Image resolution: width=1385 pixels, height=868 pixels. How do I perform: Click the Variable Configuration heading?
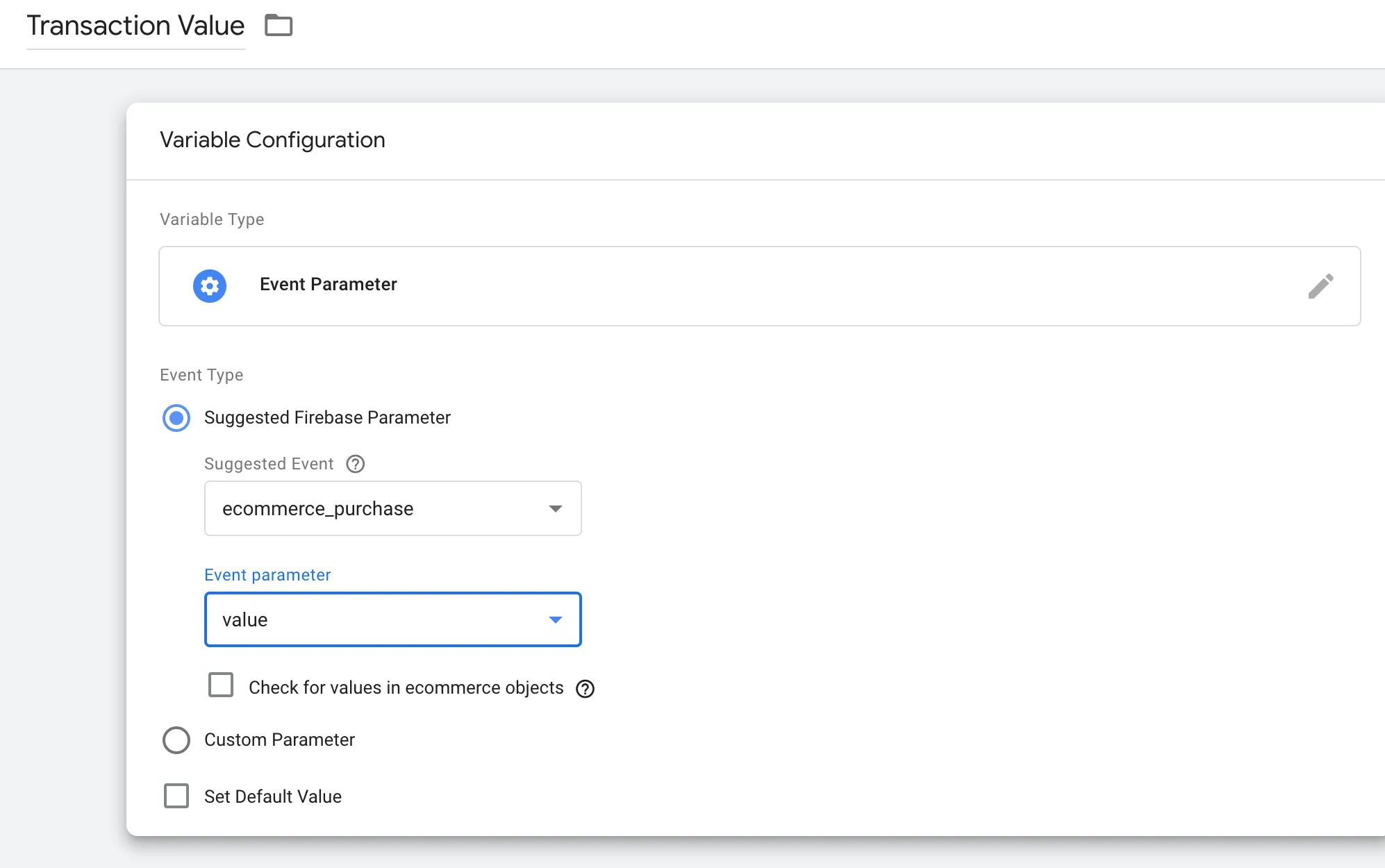[x=272, y=140]
